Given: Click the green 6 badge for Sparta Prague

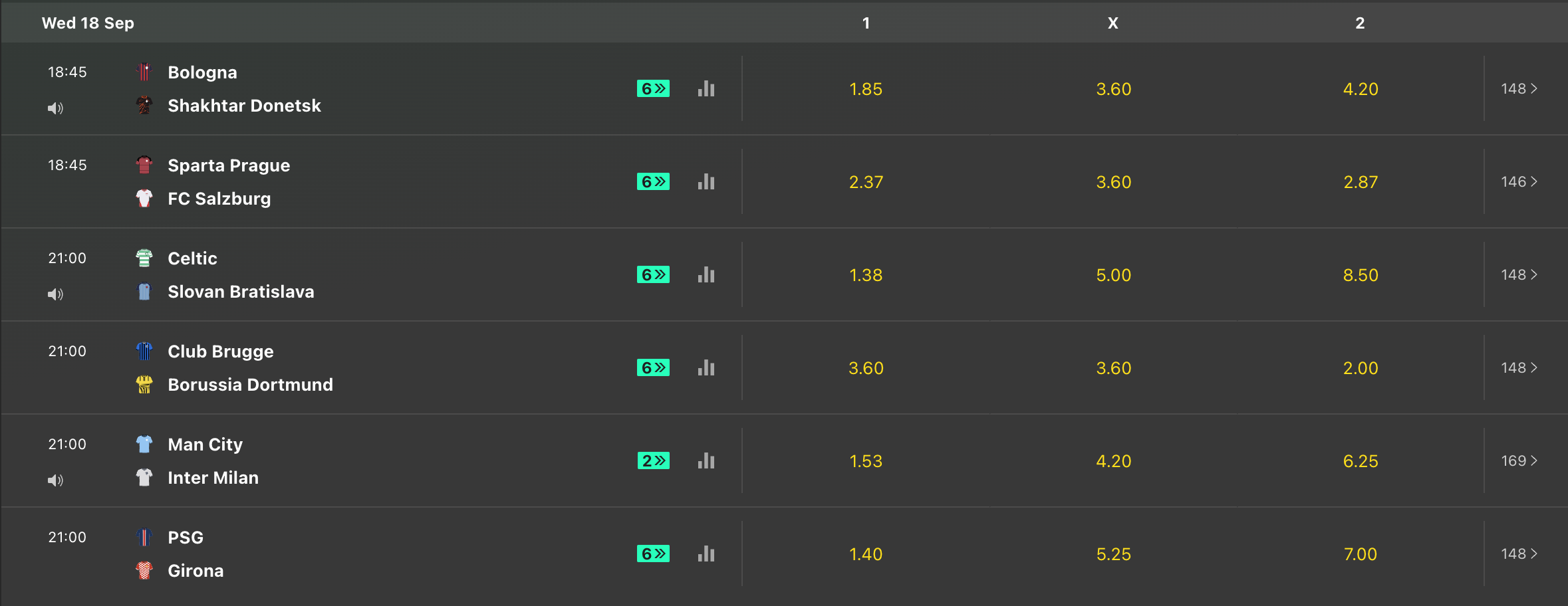Looking at the screenshot, I should click(653, 182).
